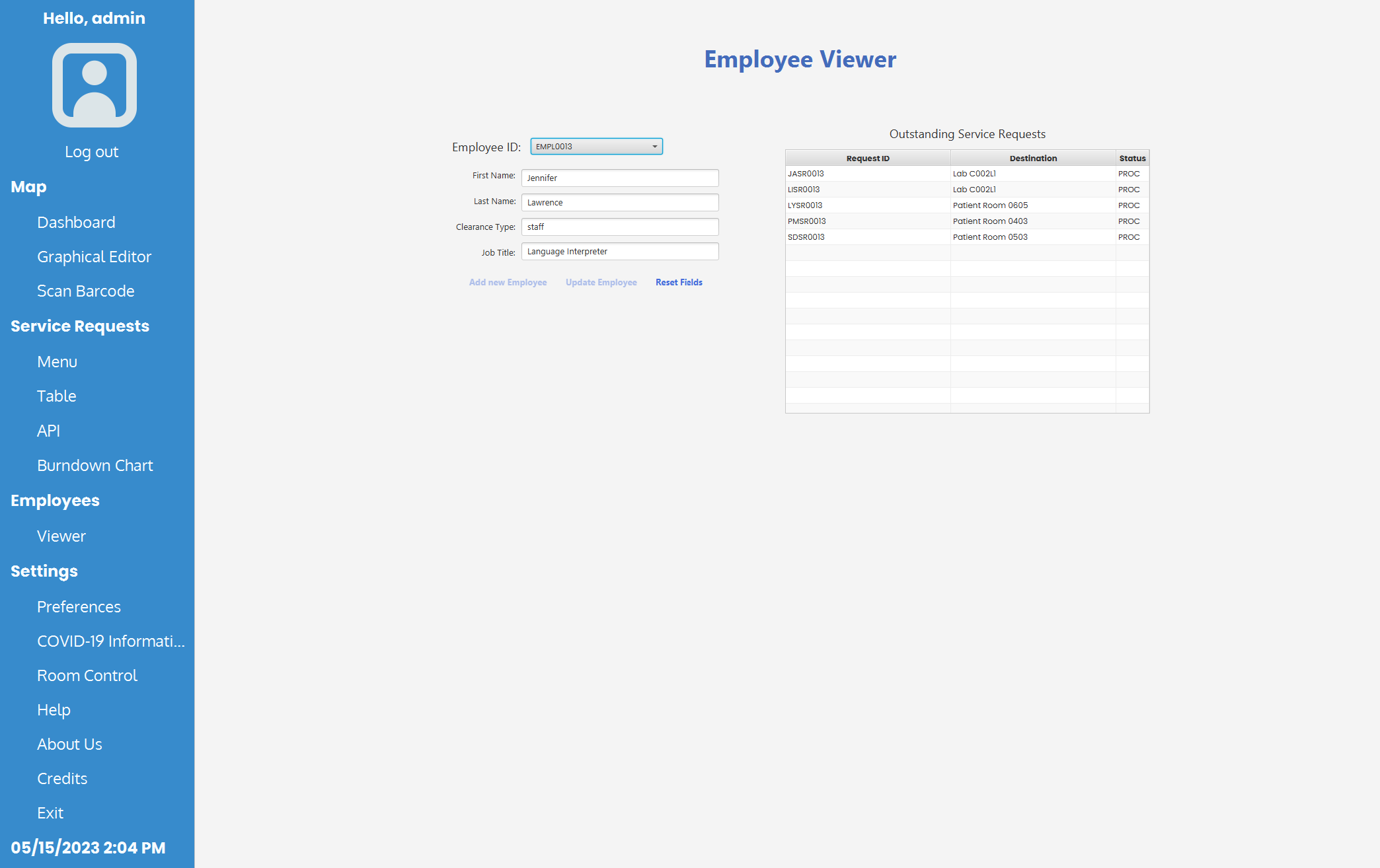
Task: Click the admin profile picture icon
Action: (94, 85)
